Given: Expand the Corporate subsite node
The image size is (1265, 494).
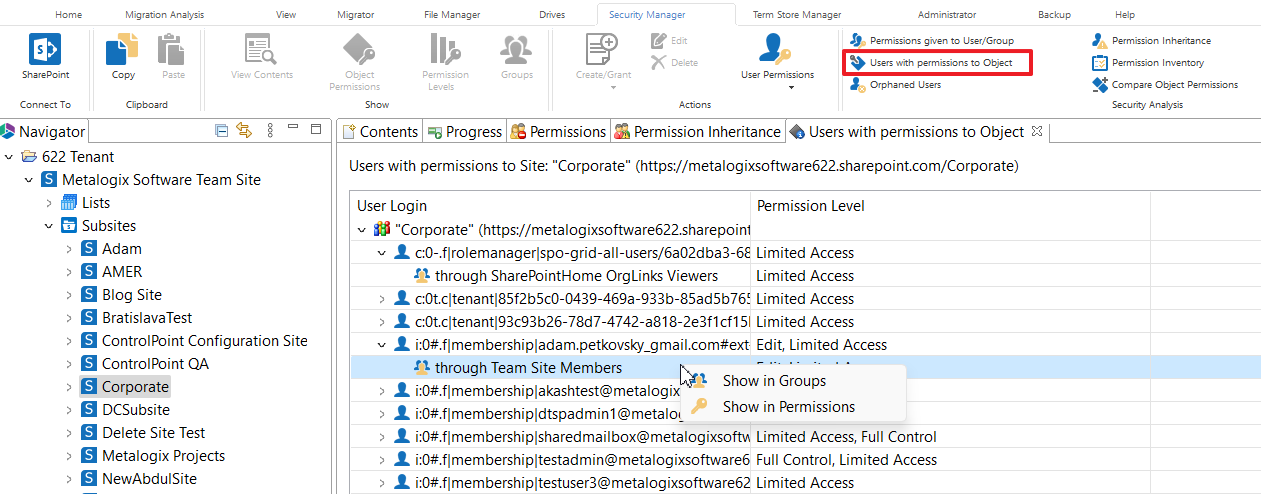Looking at the screenshot, I should 69,387.
